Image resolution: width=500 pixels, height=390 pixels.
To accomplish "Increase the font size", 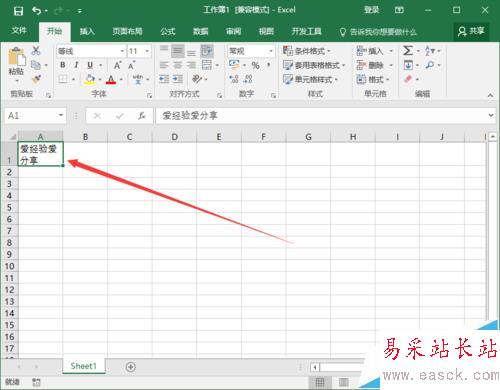I will coord(118,65).
